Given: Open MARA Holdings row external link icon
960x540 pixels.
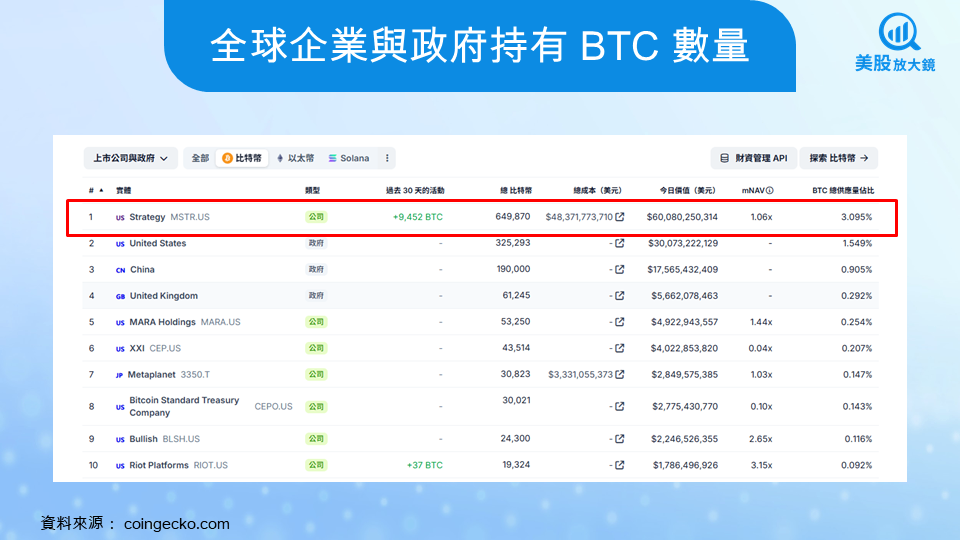Looking at the screenshot, I should 620,322.
